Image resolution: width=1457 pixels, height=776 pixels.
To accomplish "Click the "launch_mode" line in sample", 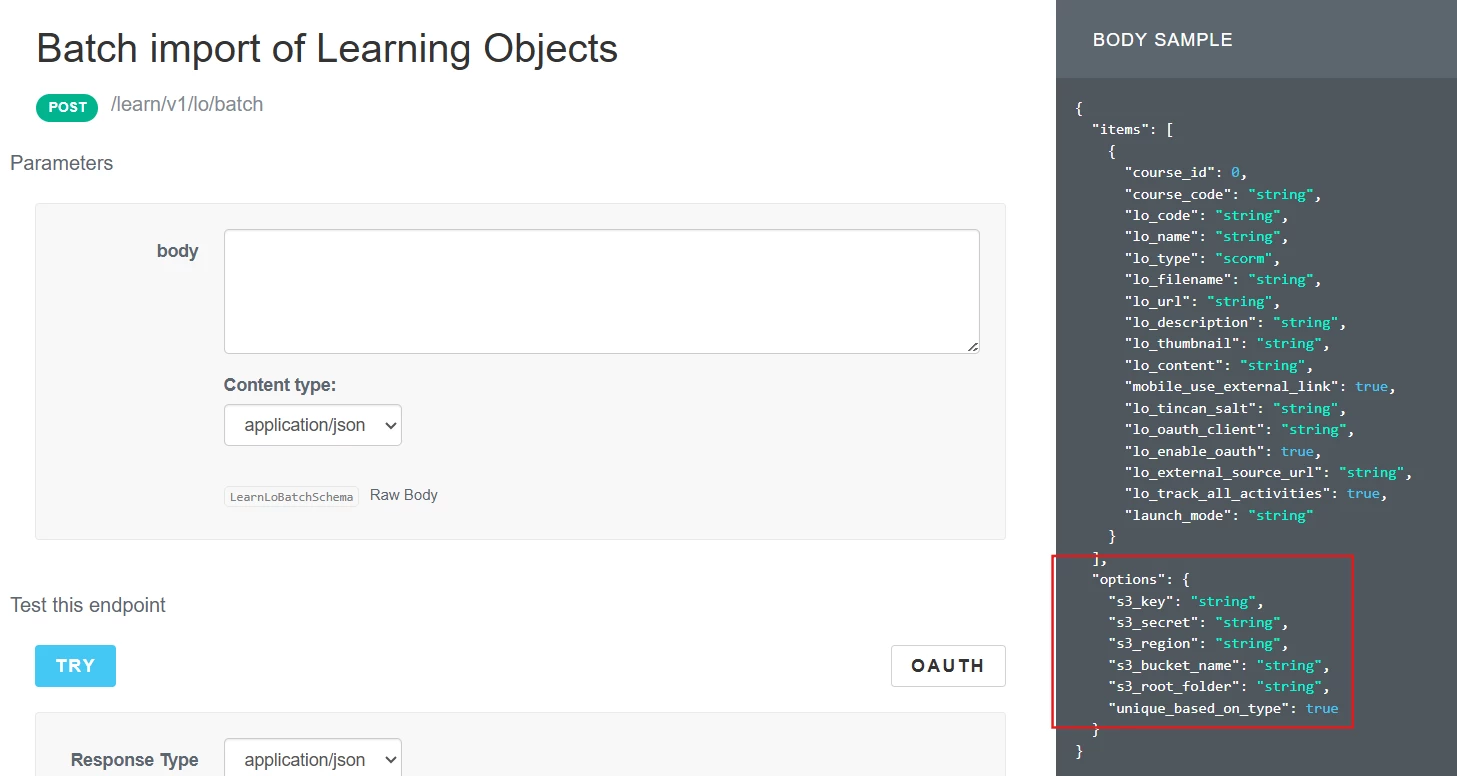I will point(1218,515).
